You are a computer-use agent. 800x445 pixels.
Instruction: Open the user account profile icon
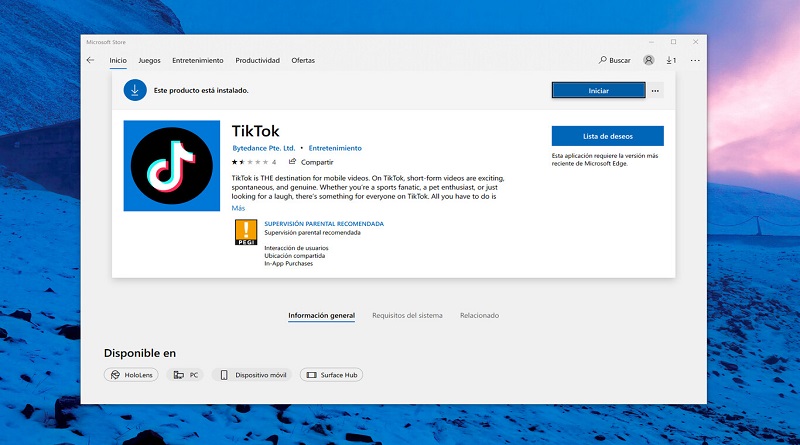648,60
